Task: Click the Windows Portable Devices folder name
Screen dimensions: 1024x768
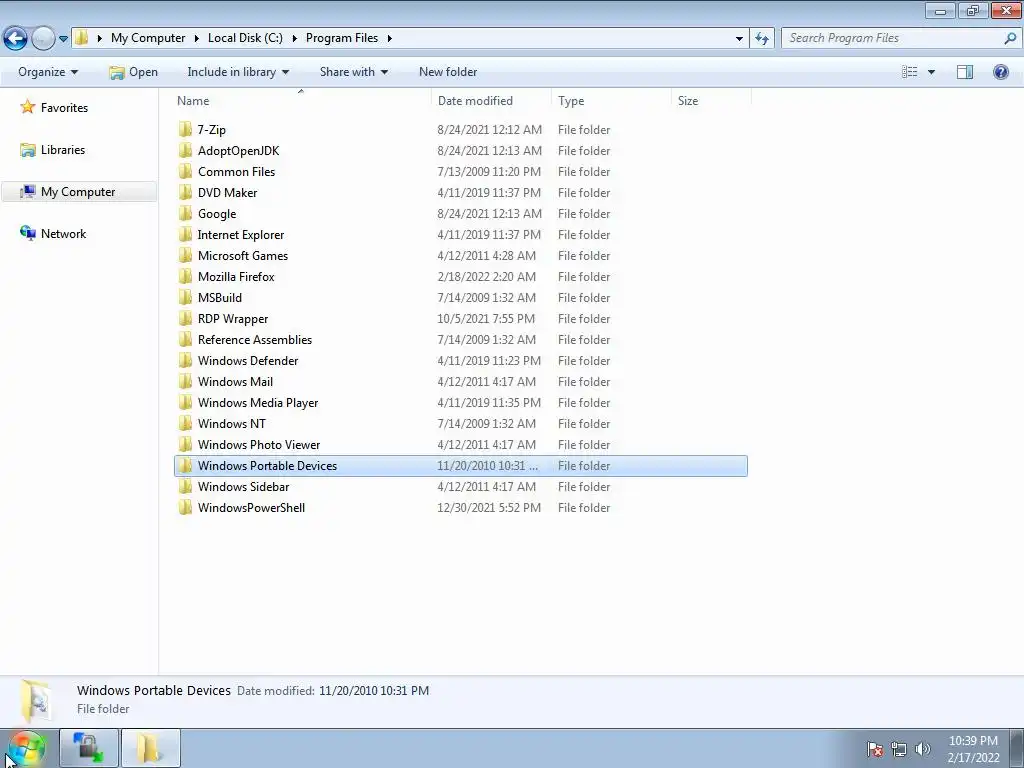Action: (267, 466)
